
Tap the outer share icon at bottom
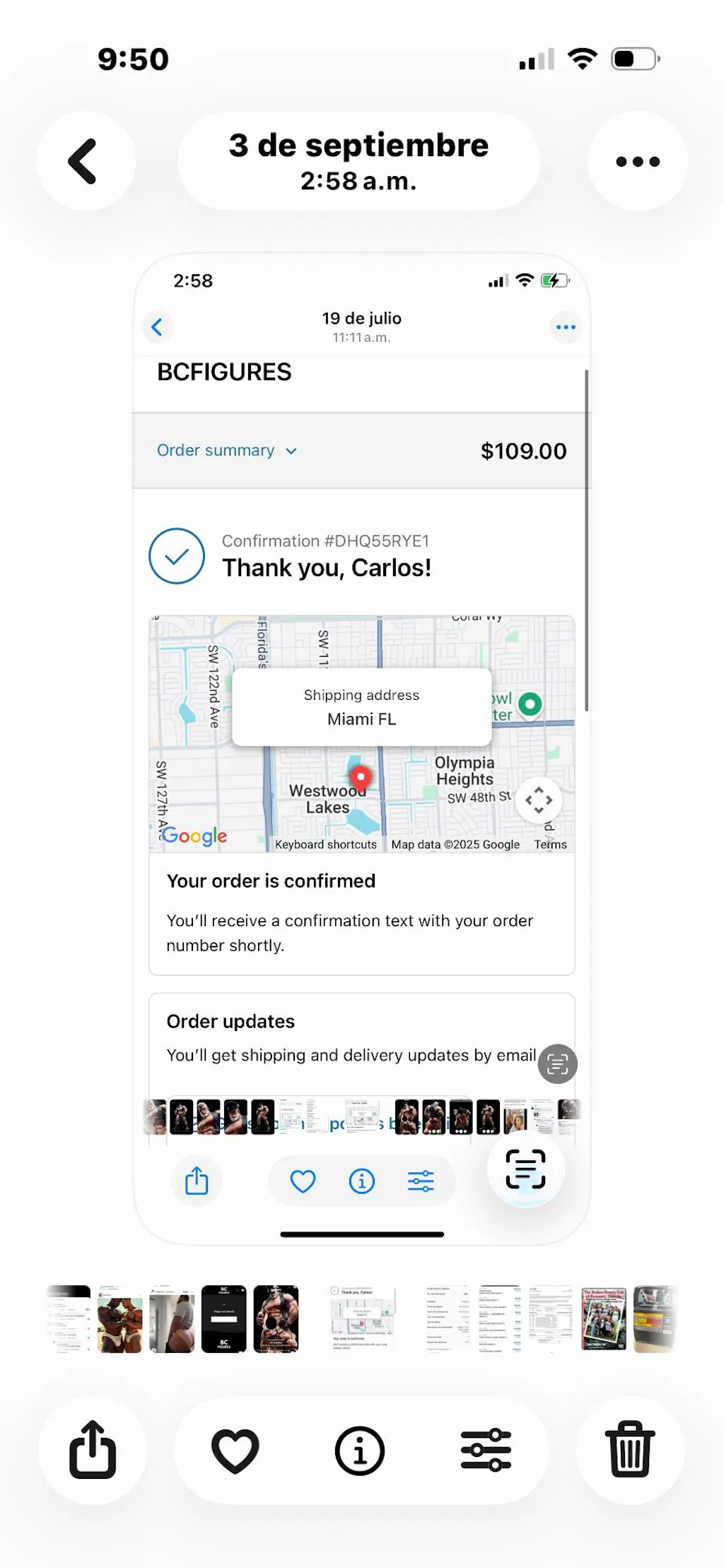[93, 1450]
